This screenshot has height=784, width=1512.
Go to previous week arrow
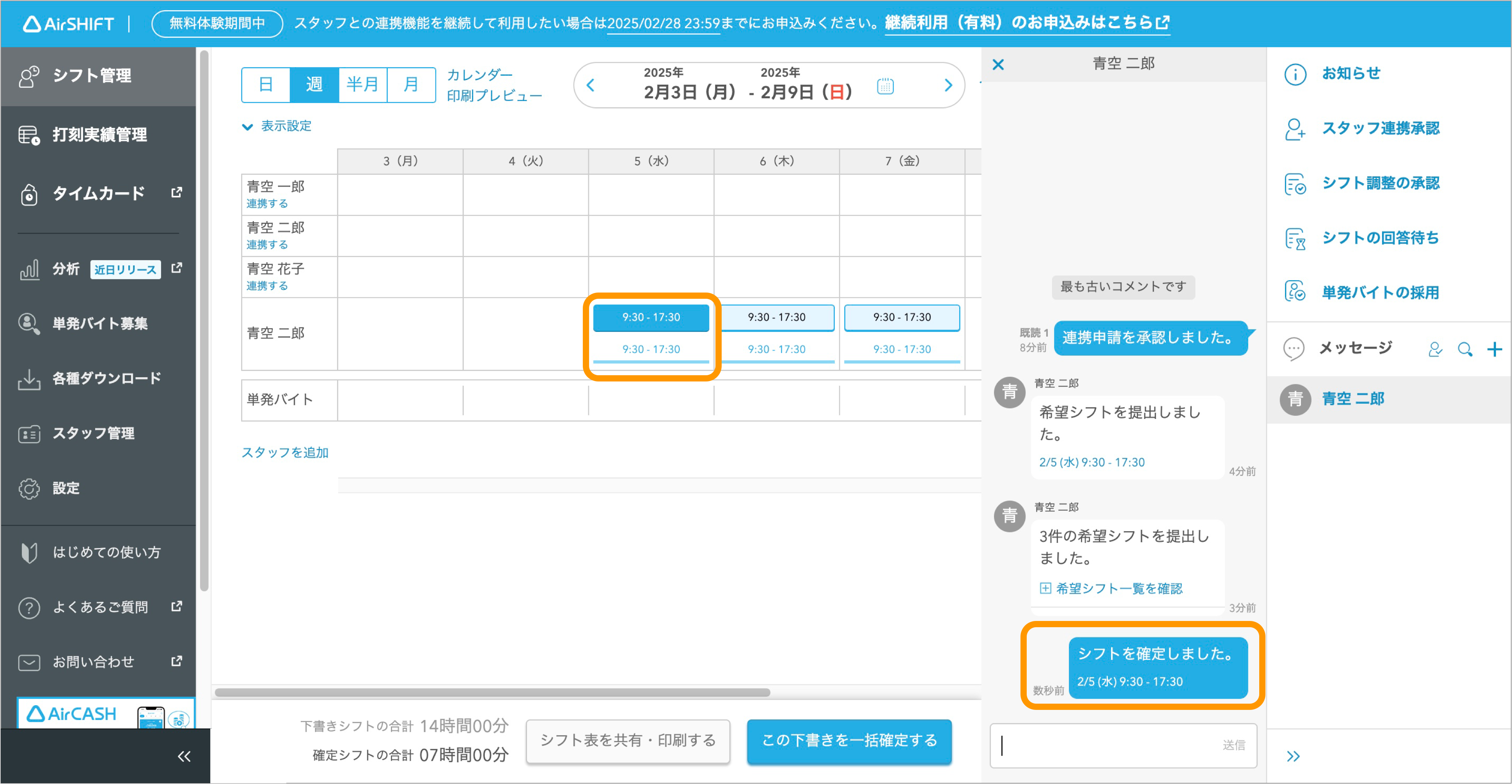(x=591, y=85)
